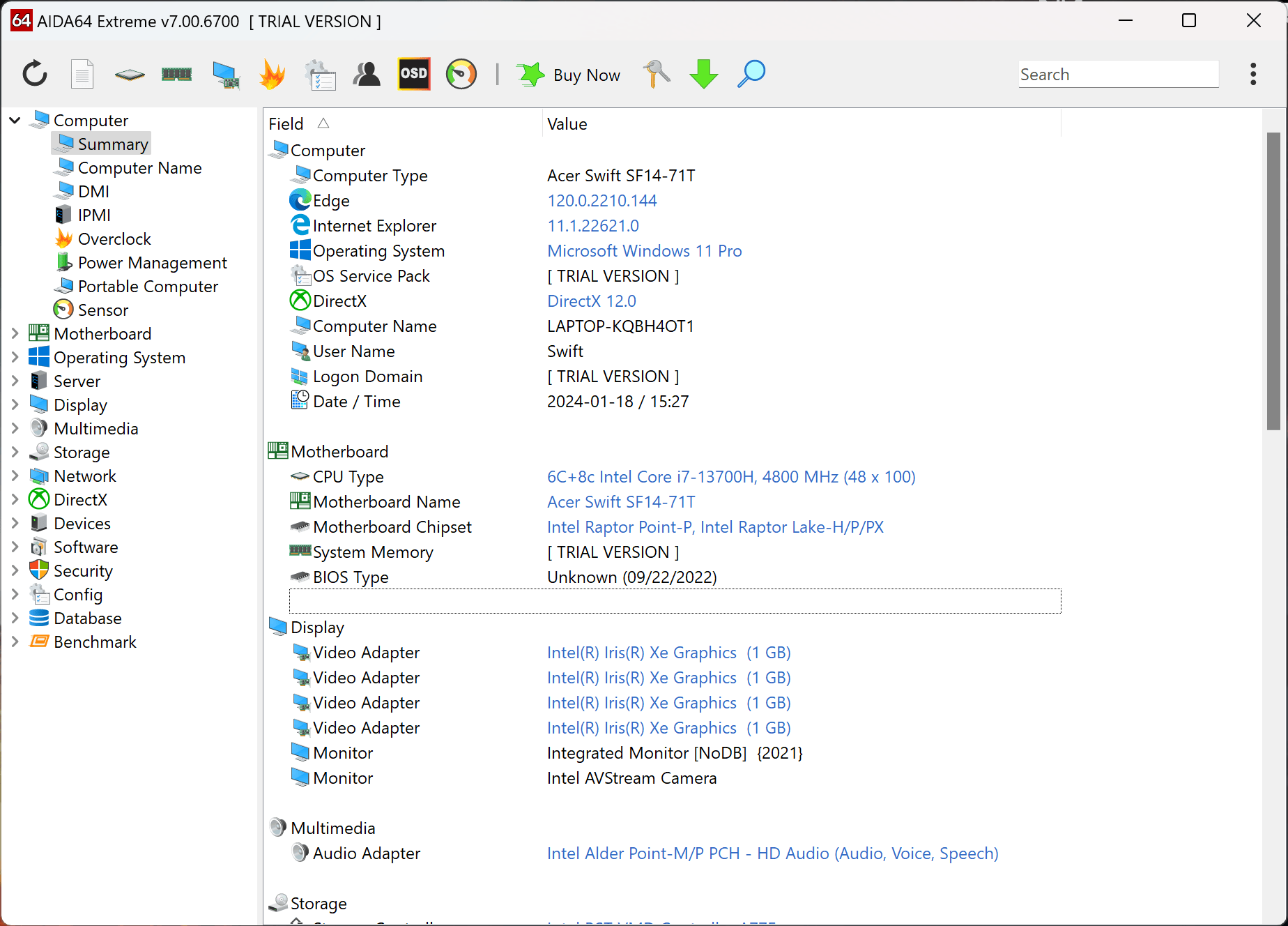Viewport: 1288px width, 926px height.
Task: Open preferences wrench and hammer icon
Action: coord(657,74)
